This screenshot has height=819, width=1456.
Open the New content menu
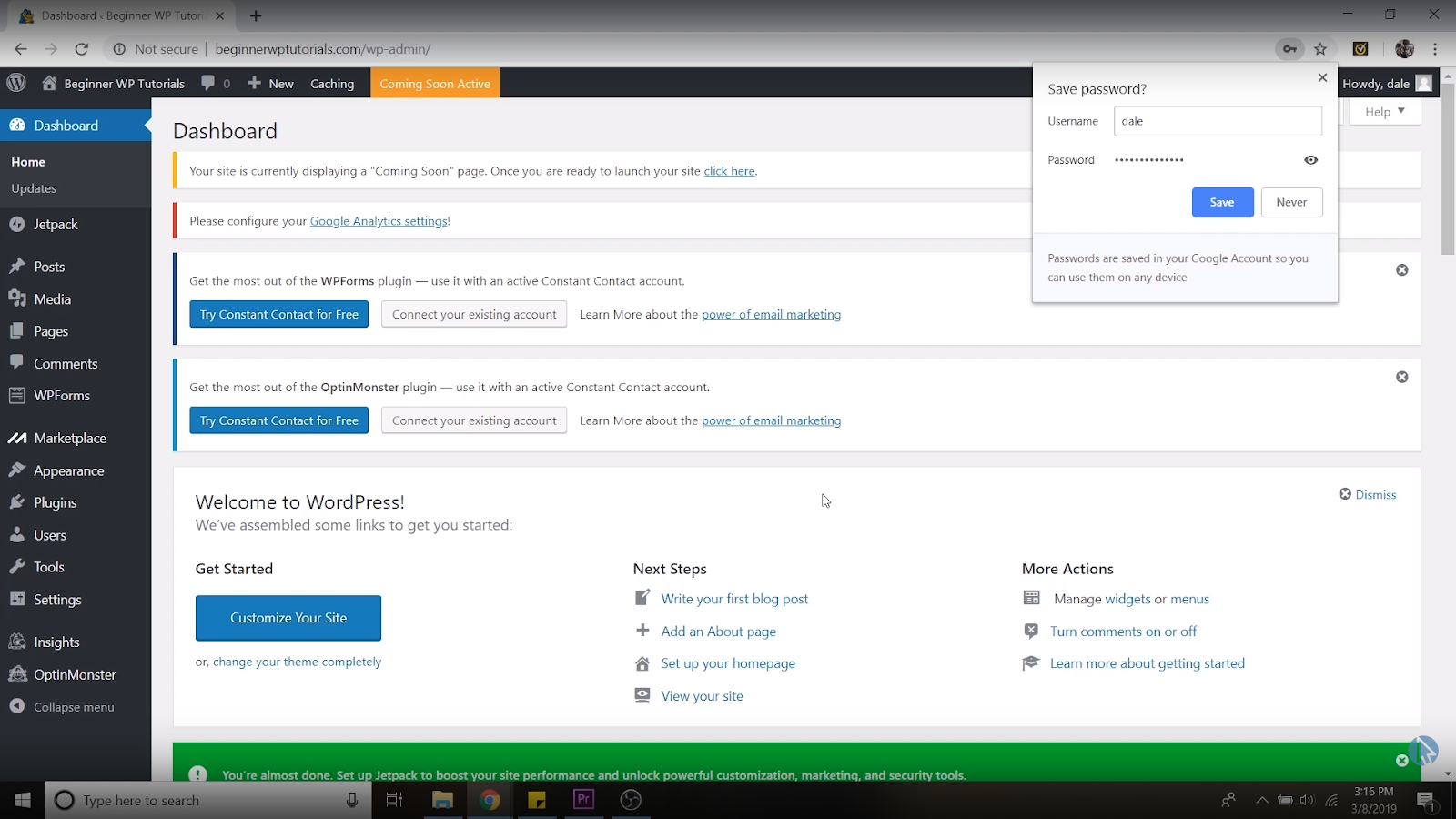point(270,83)
